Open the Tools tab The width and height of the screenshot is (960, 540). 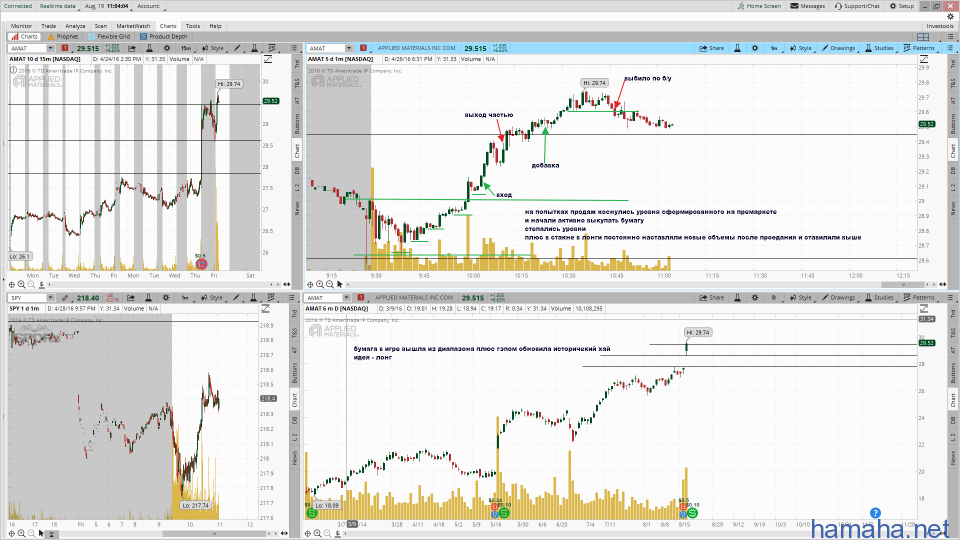tap(193, 26)
